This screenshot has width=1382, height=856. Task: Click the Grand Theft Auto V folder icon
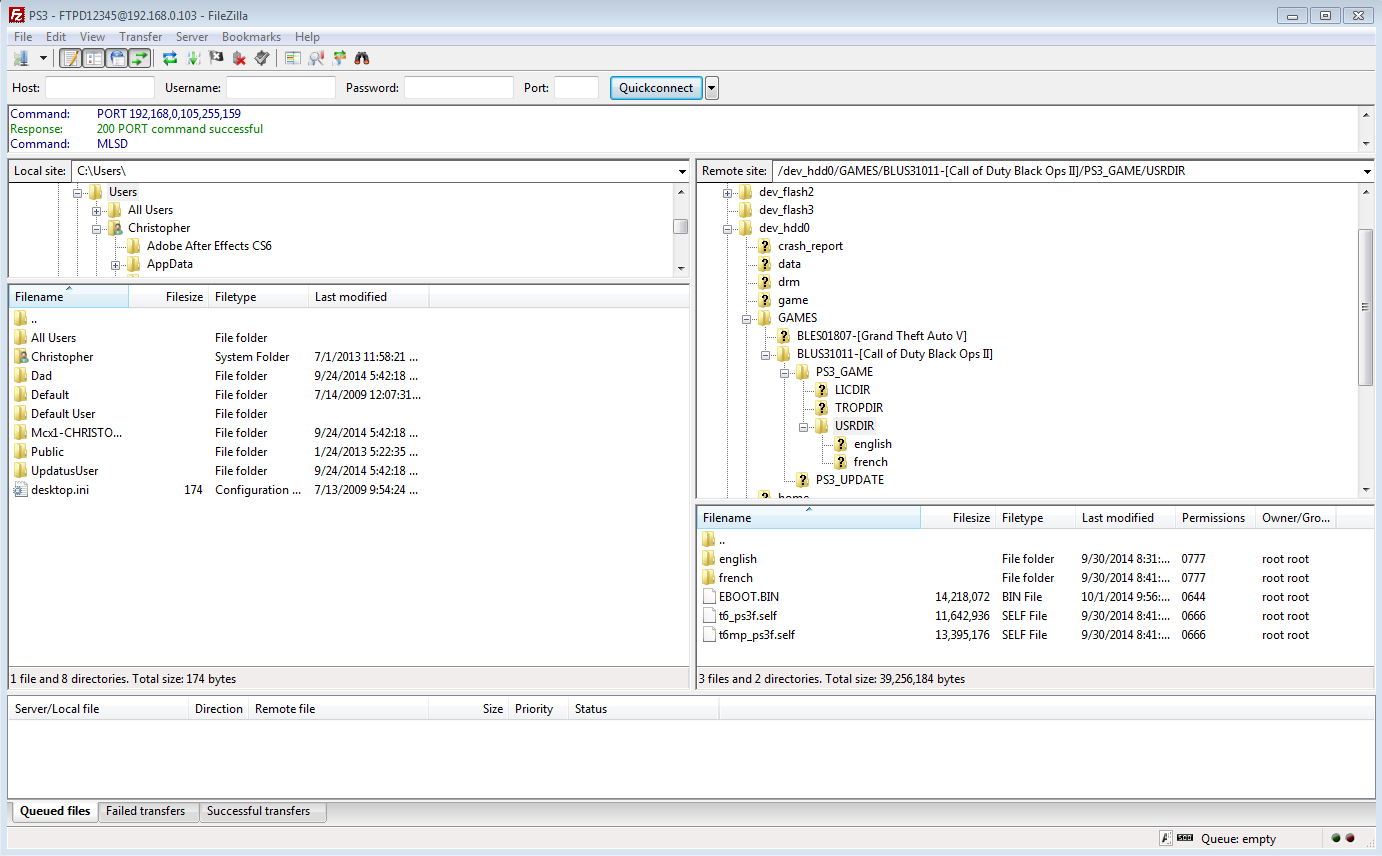click(784, 336)
